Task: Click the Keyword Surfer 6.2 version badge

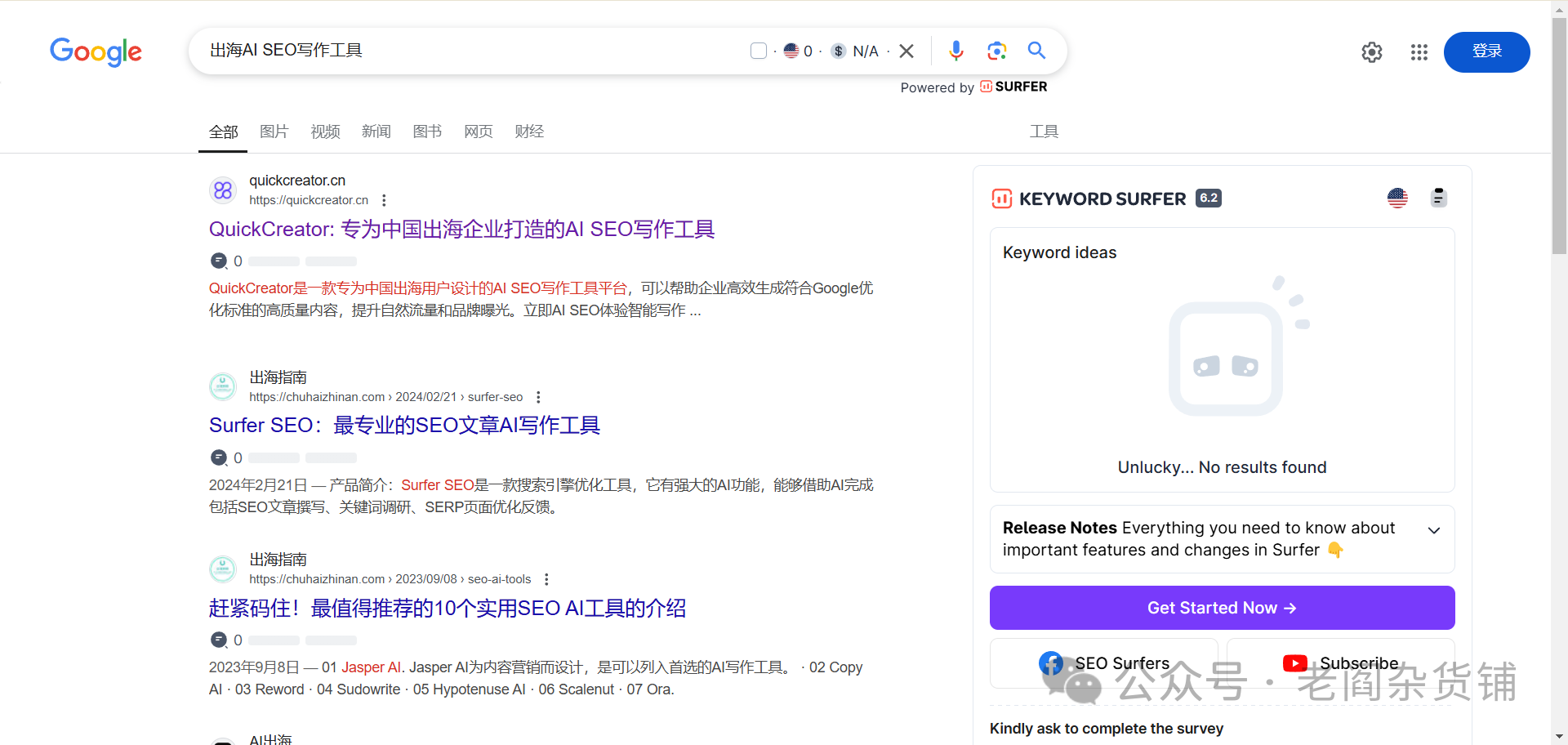Action: coord(1209,198)
